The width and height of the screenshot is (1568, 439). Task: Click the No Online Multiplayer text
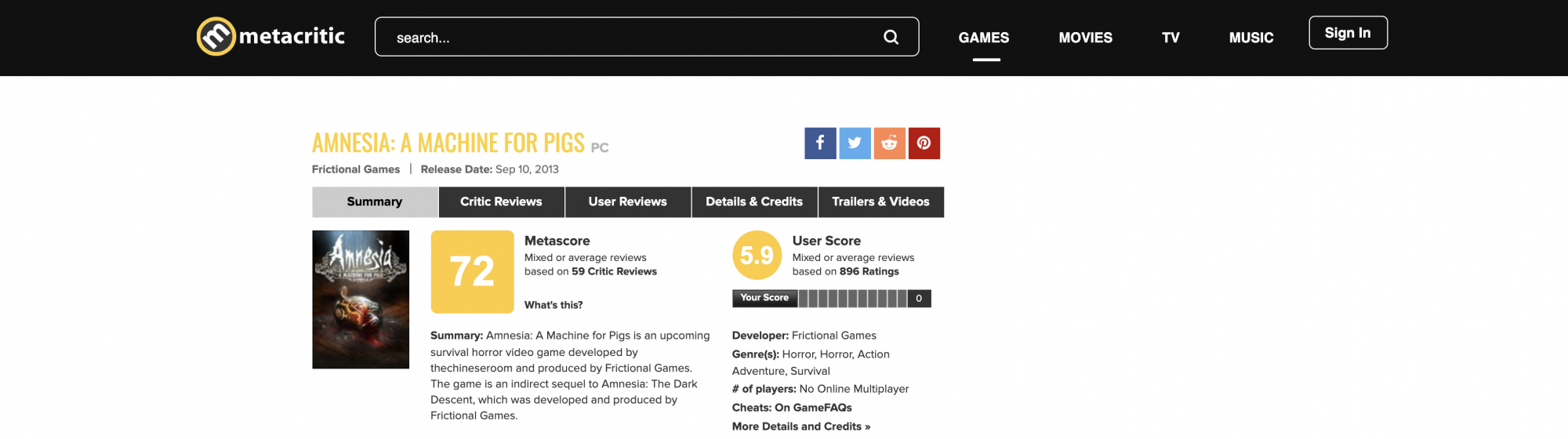pyautogui.click(x=854, y=389)
